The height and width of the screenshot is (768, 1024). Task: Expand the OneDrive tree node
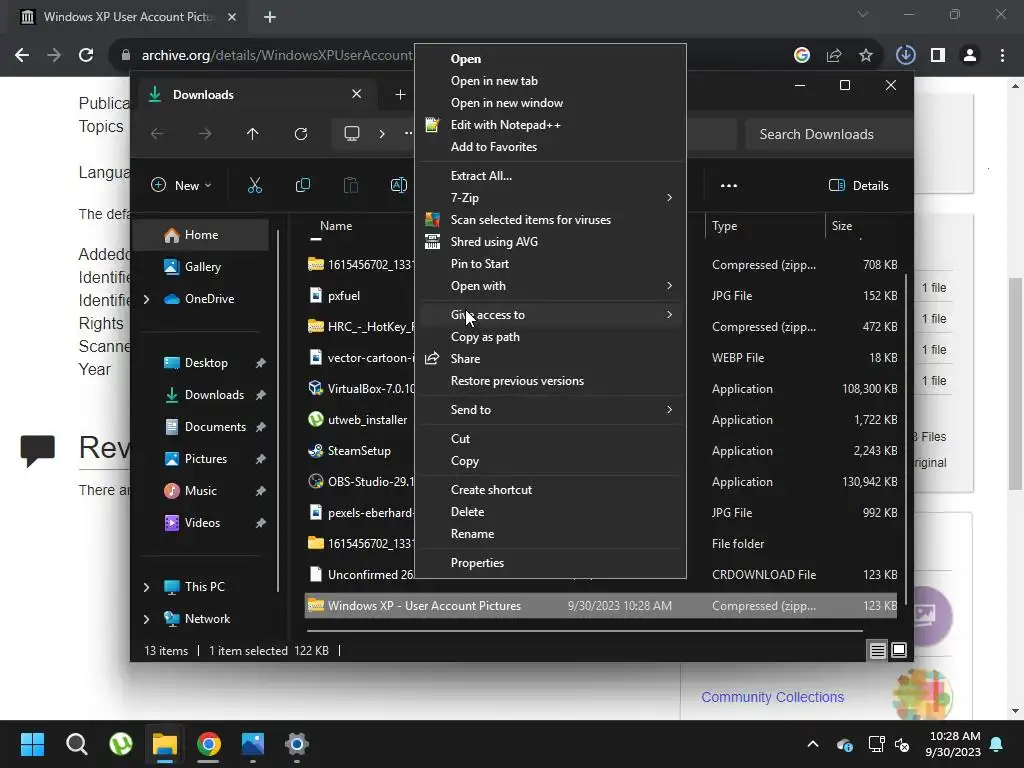click(146, 299)
